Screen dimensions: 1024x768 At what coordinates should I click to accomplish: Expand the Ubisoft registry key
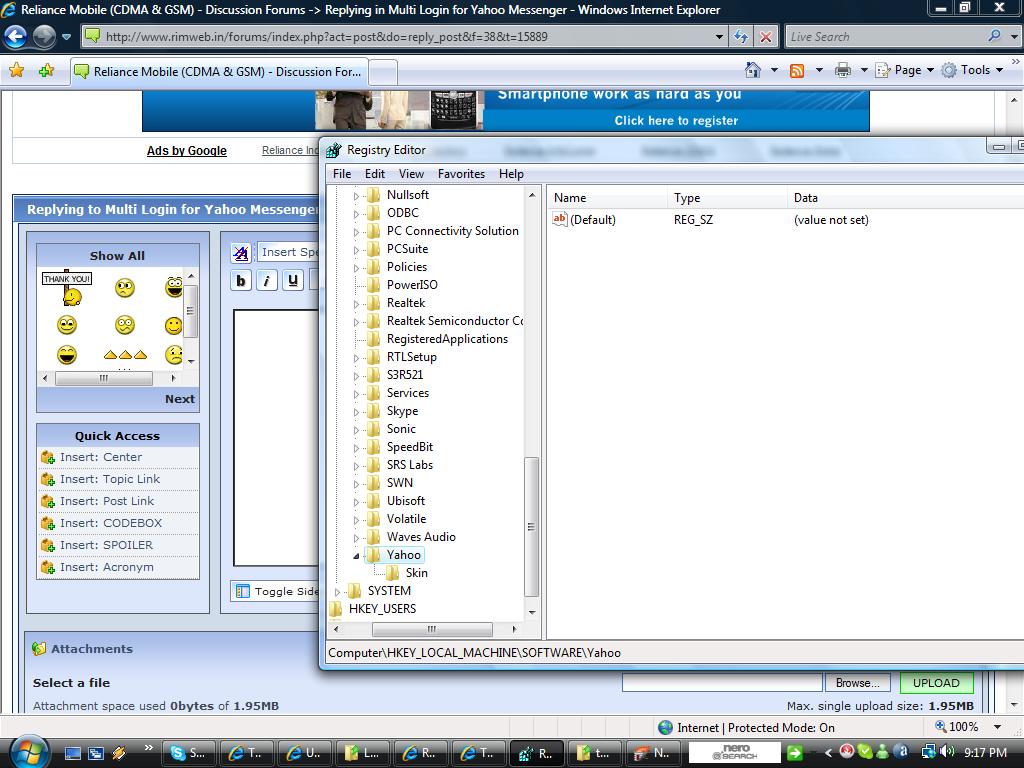click(356, 502)
